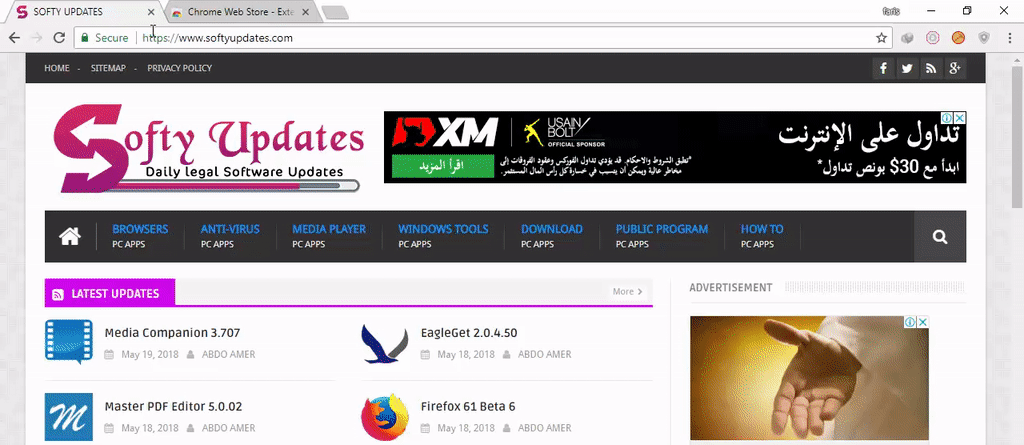Click the Media Companion app icon
This screenshot has height=445, width=1024.
69,342
